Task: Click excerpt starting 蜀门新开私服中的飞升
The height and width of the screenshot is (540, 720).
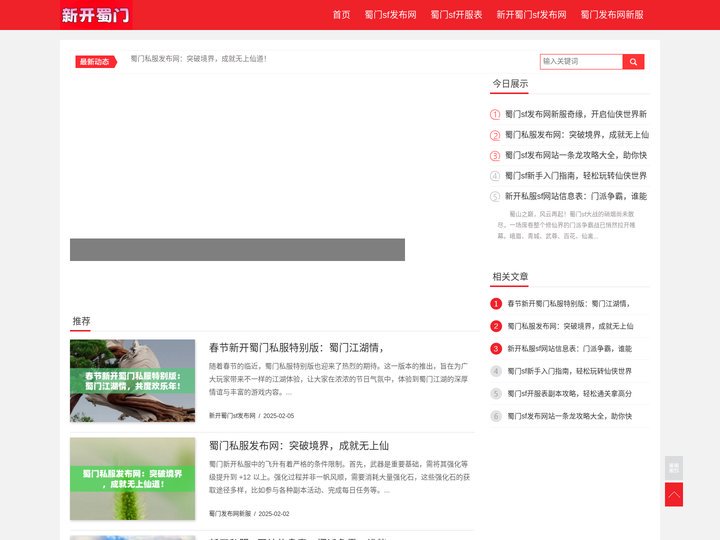Action: (339, 477)
